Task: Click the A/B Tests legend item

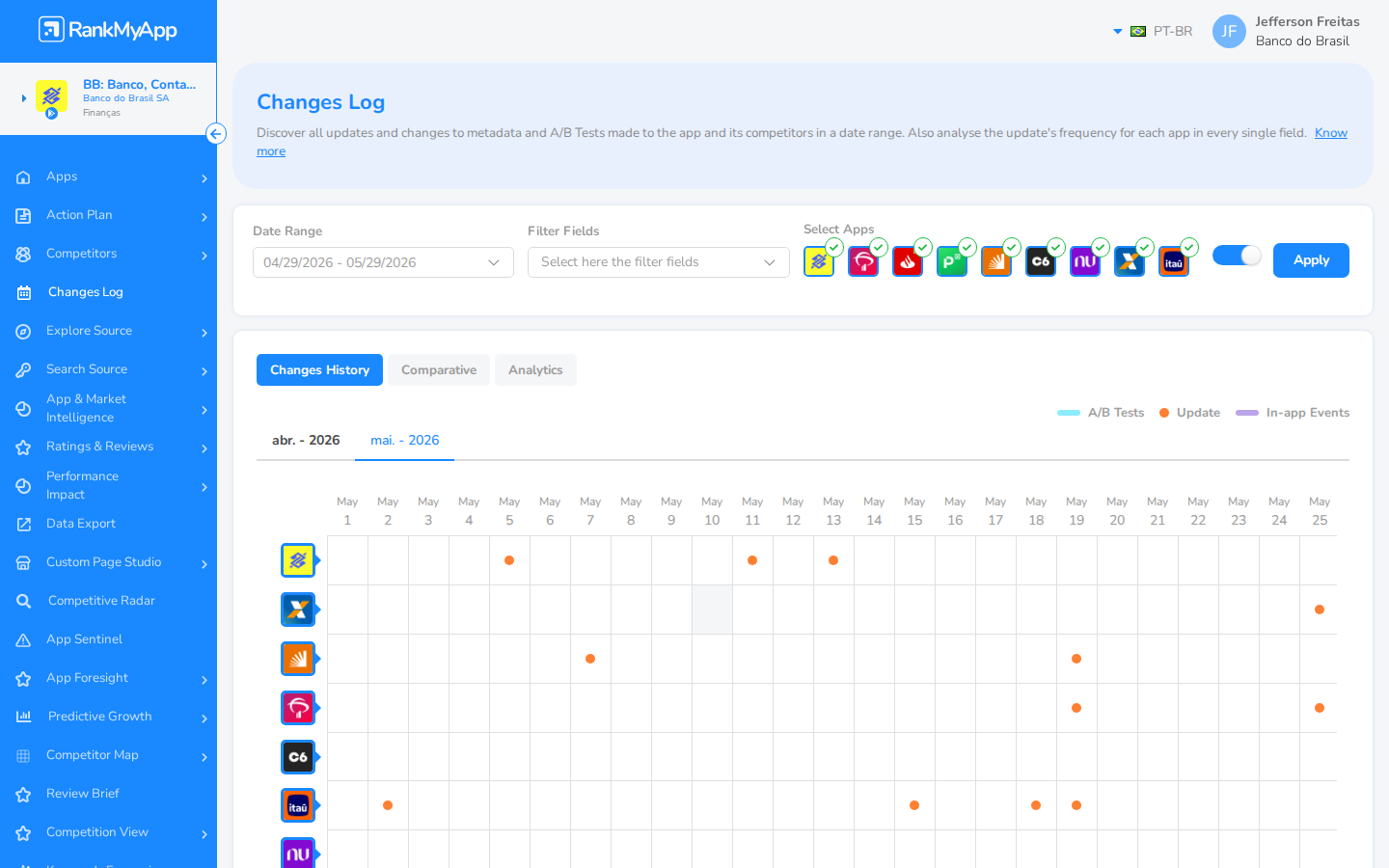Action: (x=1101, y=413)
